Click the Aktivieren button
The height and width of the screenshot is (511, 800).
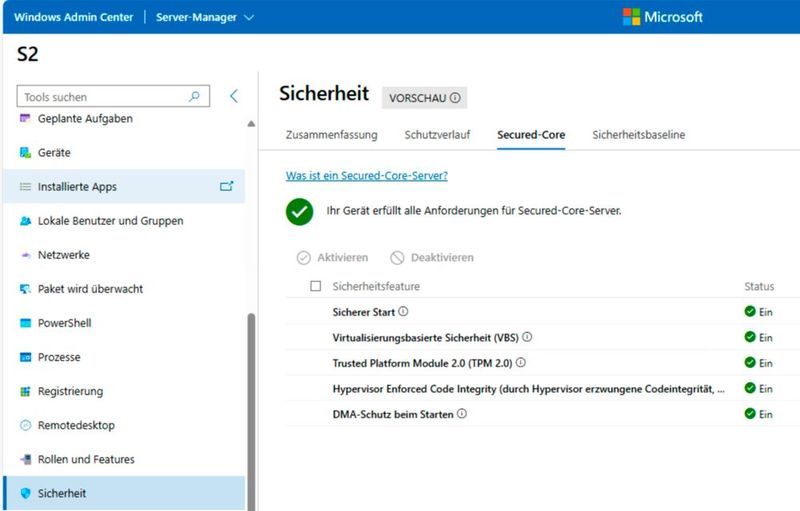(x=332, y=258)
